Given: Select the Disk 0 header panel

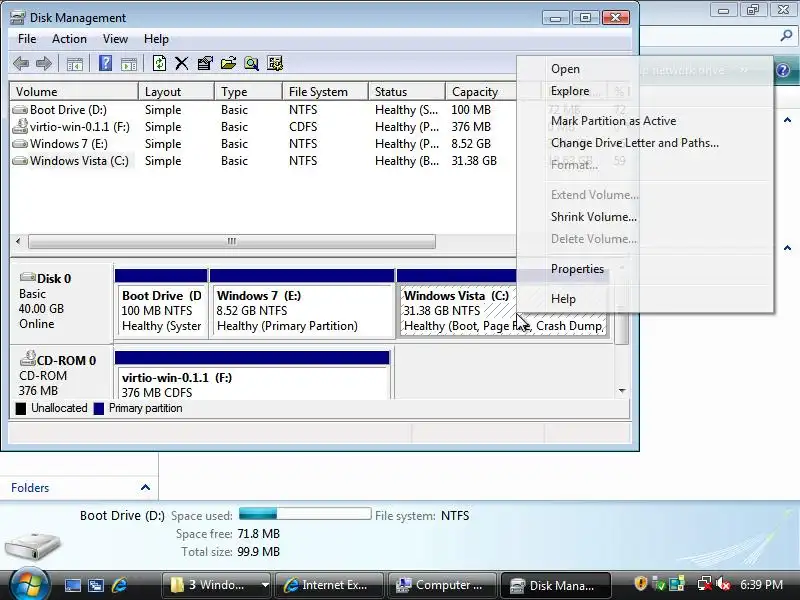Looking at the screenshot, I should tap(61, 302).
